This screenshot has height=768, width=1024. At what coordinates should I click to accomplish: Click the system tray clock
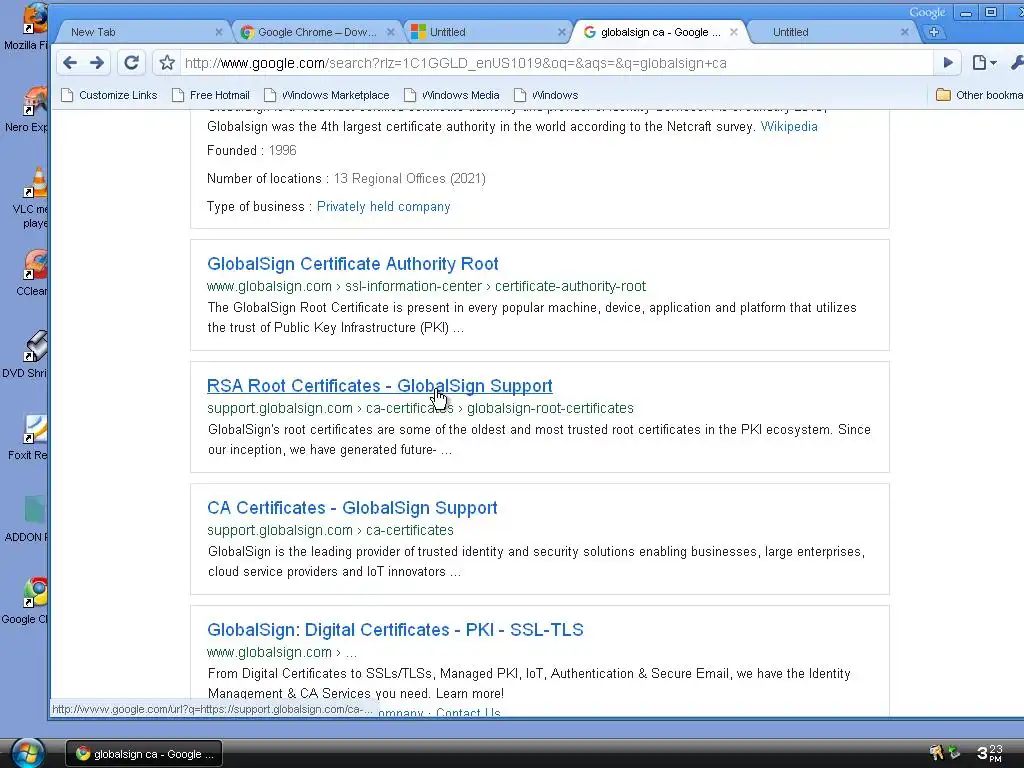(x=990, y=753)
